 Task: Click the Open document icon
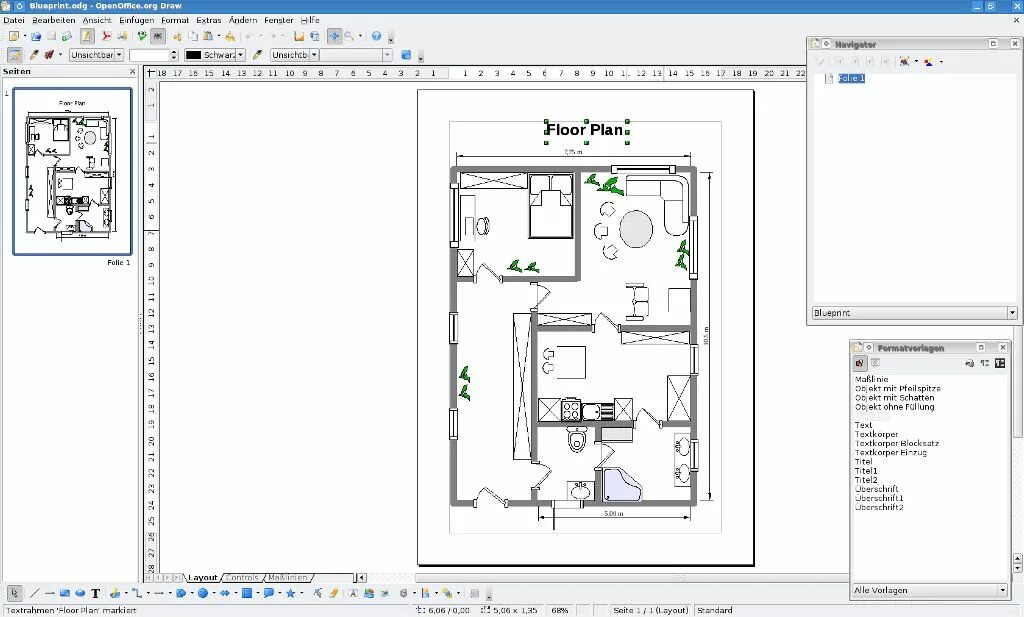36,37
